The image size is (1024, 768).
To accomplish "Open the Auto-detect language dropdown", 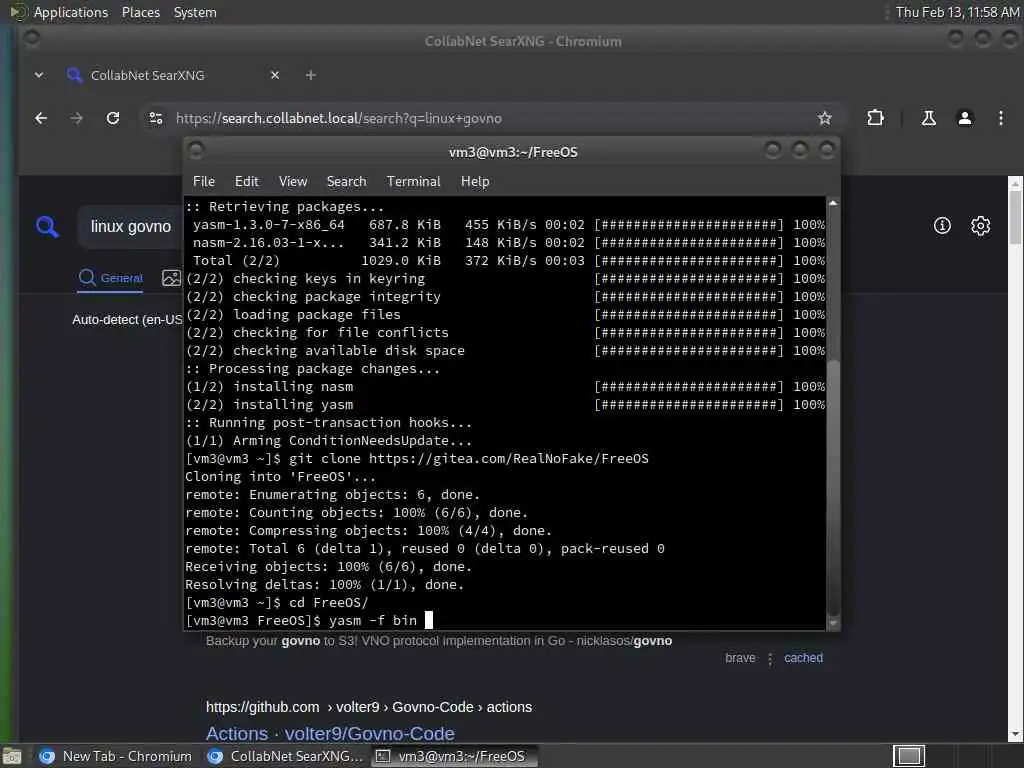I will (x=127, y=320).
